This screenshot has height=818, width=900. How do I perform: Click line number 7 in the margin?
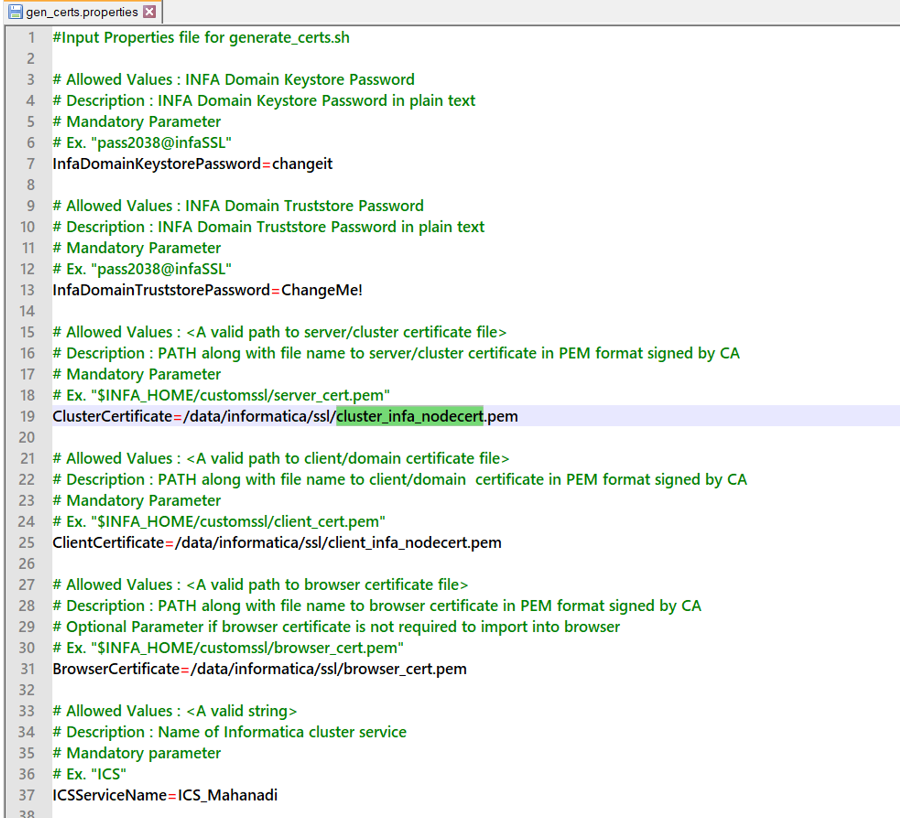click(31, 164)
